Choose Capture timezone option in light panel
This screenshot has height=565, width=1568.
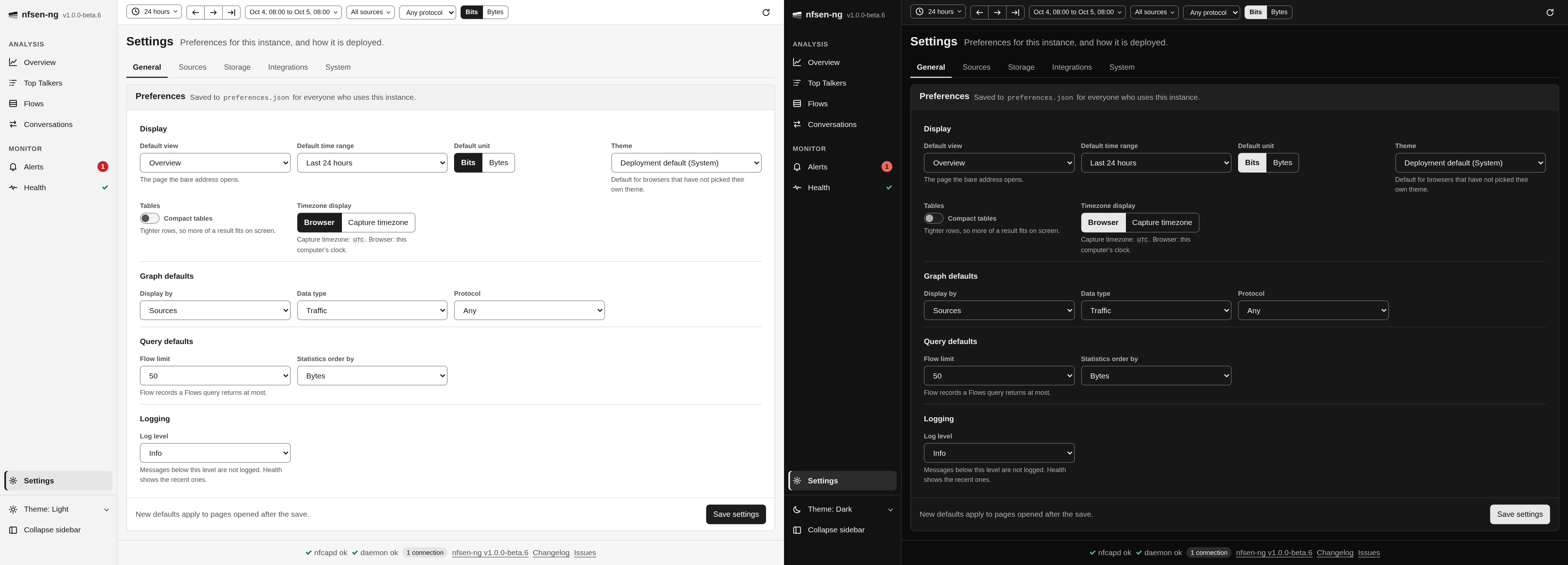[x=378, y=222]
